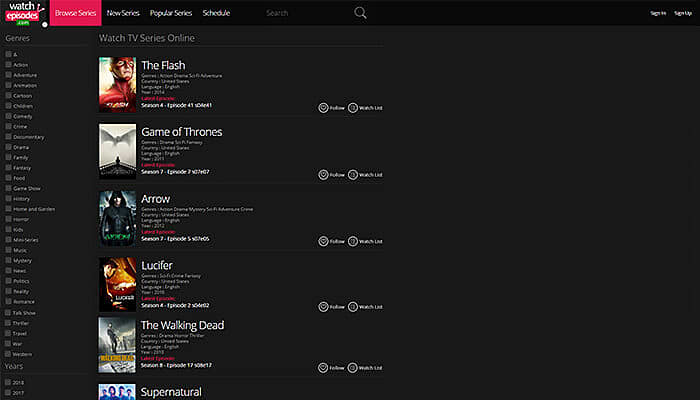This screenshot has height=400, width=700.
Task: Open the Lucifer poster thumbnail
Action: pyautogui.click(x=117, y=284)
